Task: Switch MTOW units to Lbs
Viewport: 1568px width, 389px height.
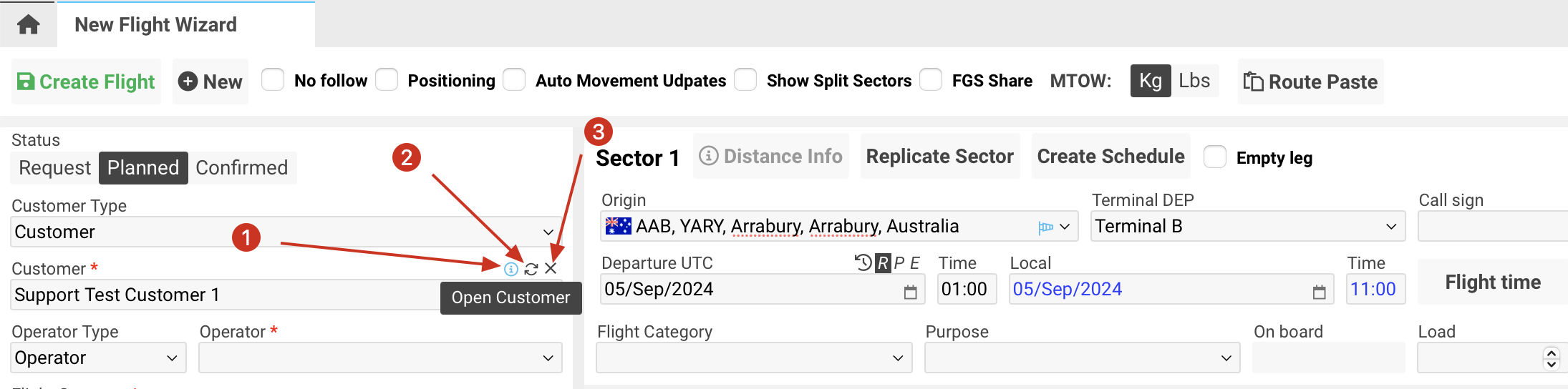Action: pyautogui.click(x=1194, y=81)
